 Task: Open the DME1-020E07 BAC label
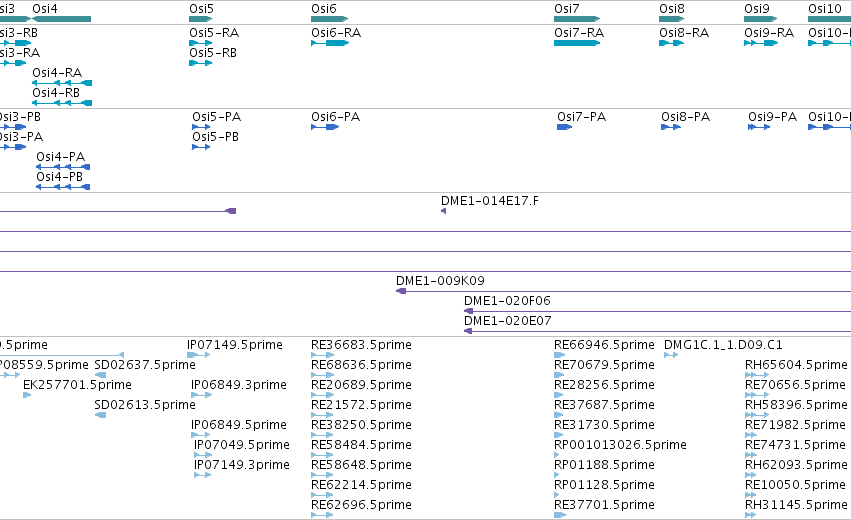pyautogui.click(x=507, y=321)
